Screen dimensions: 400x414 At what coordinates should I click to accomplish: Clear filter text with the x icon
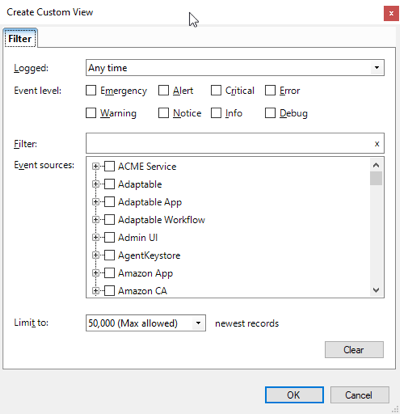(377, 144)
